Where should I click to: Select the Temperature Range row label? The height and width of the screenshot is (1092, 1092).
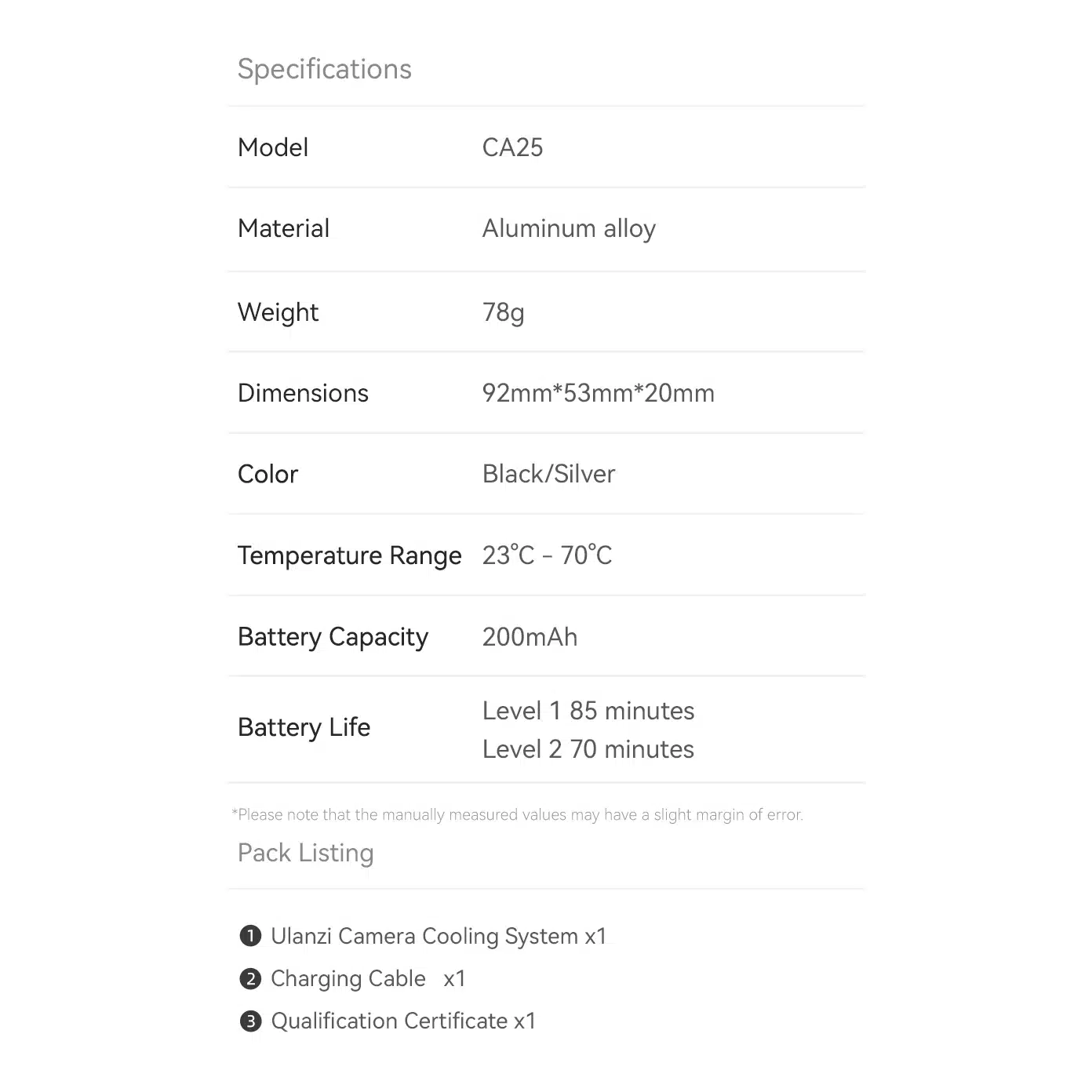click(x=349, y=555)
